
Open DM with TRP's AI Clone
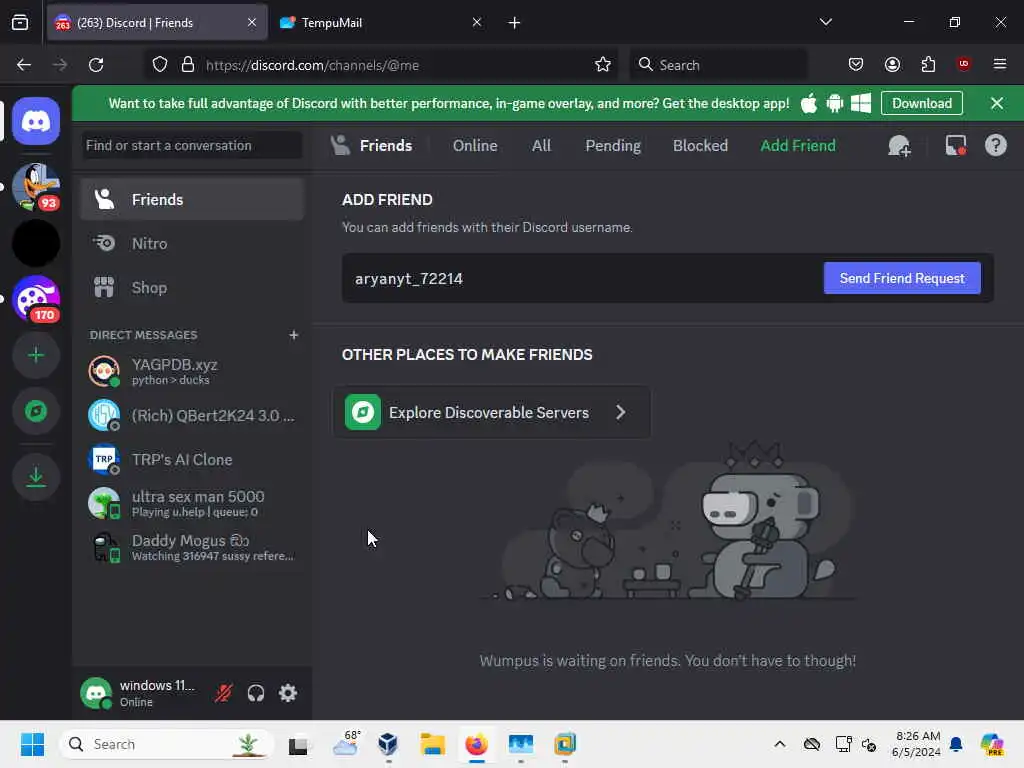[192, 459]
